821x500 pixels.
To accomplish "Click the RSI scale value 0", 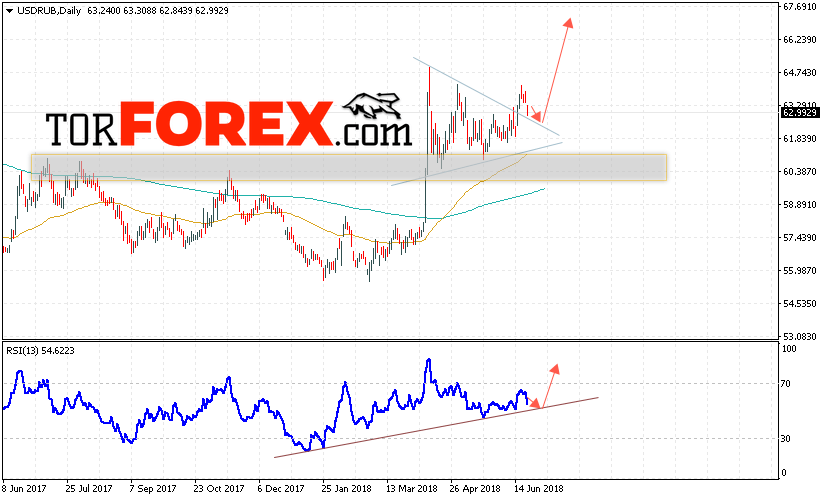I will click(783, 473).
